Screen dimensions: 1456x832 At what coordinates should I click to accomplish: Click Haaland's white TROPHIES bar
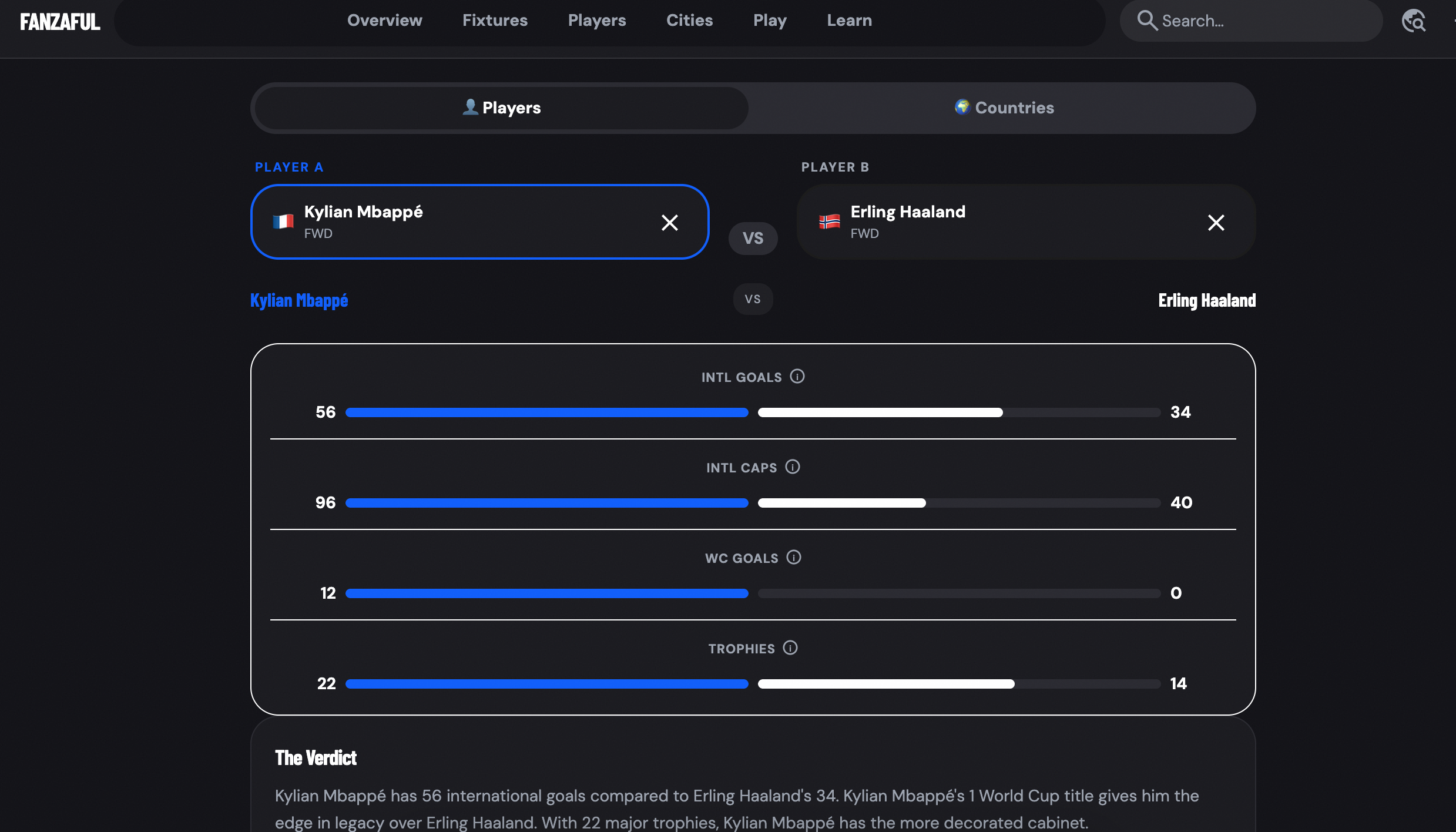tap(886, 684)
